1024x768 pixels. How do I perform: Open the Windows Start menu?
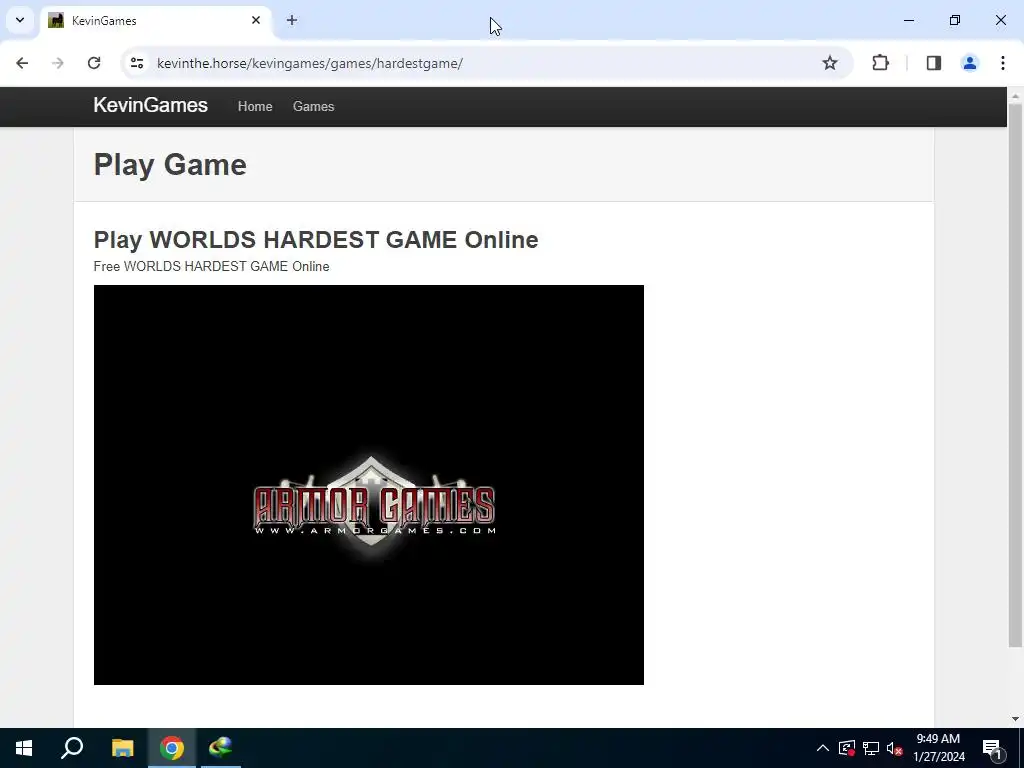click(x=24, y=748)
